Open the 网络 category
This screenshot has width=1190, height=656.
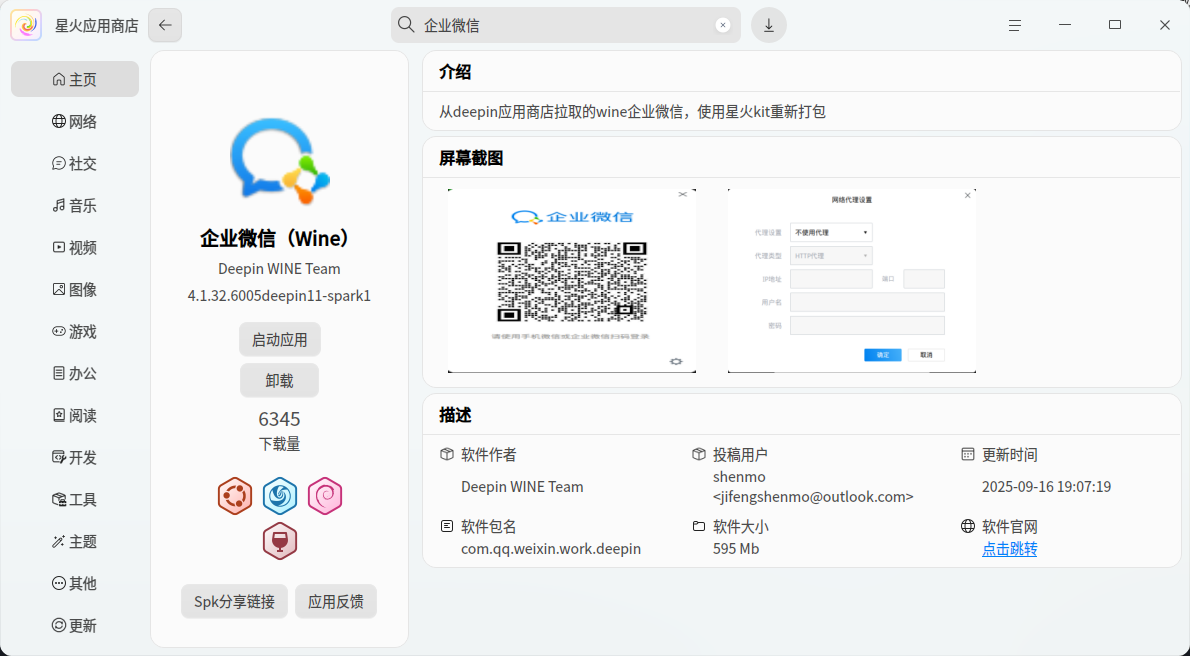[74, 121]
